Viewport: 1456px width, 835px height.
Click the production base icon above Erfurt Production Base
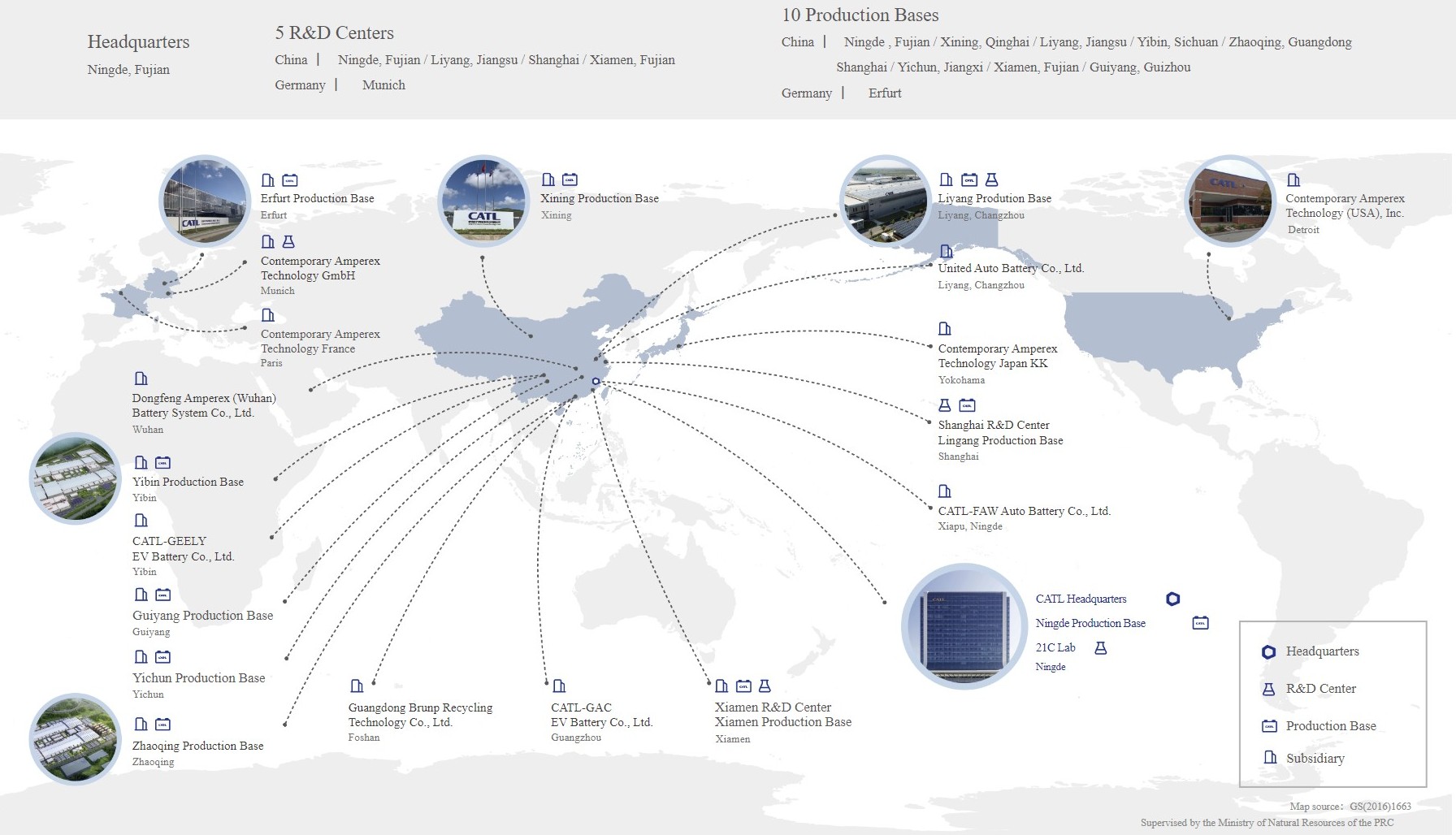click(290, 180)
